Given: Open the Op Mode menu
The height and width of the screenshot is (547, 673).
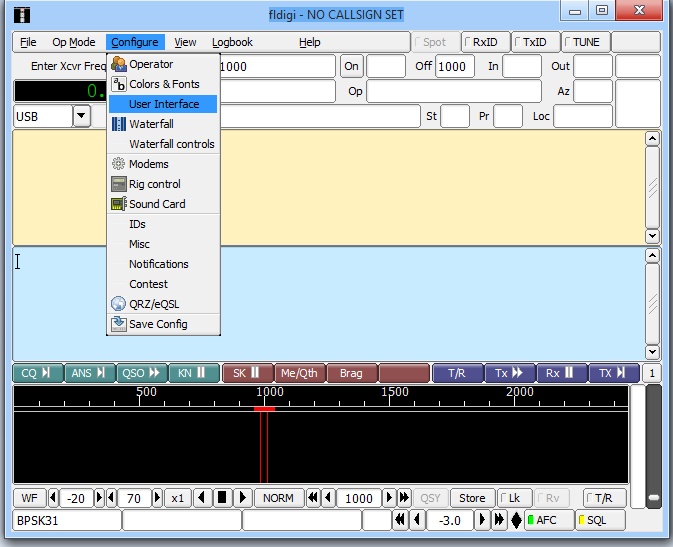Looking at the screenshot, I should point(74,42).
